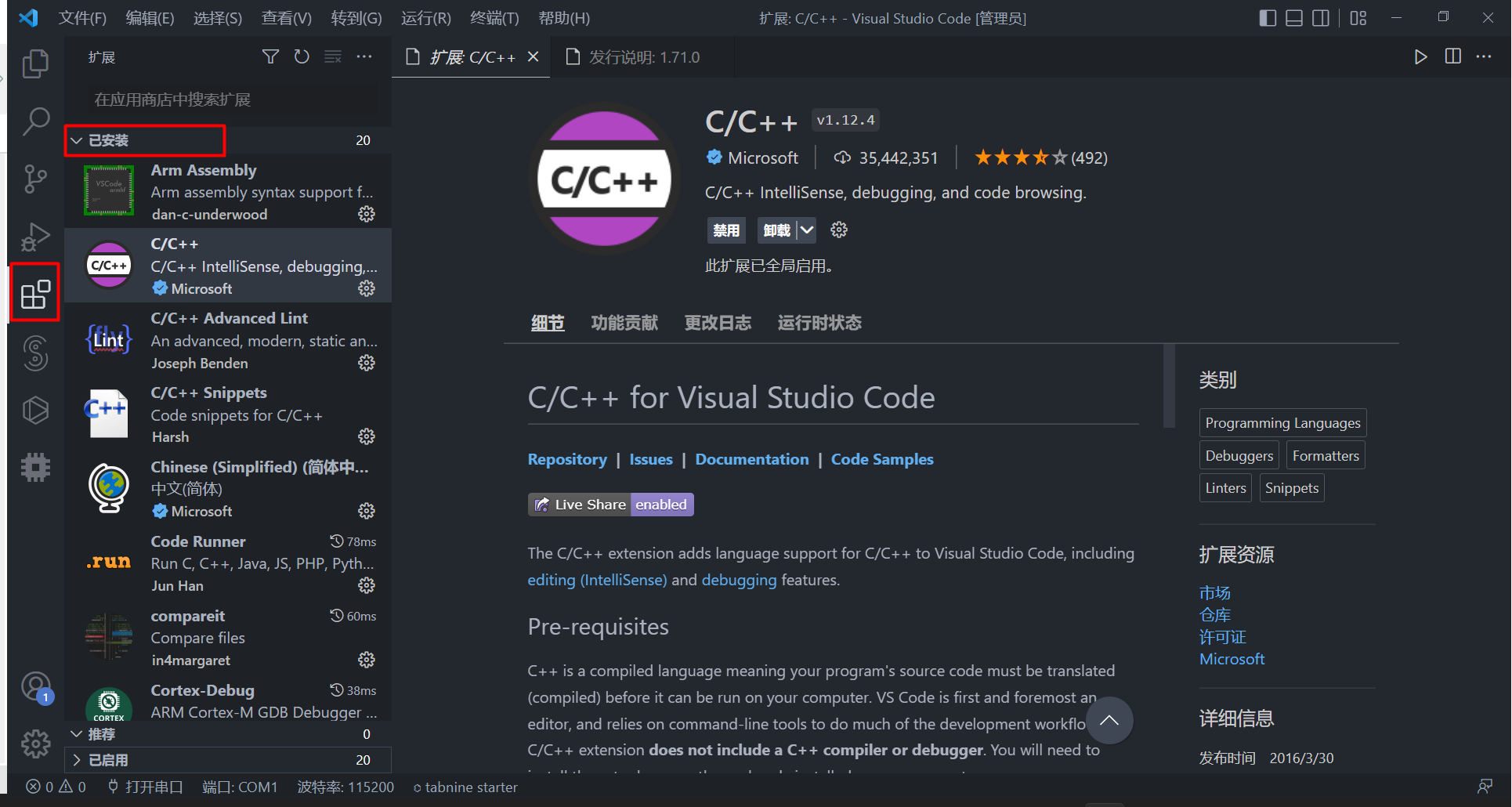Toggle the panel layout icon in title bar
The width and height of the screenshot is (1512, 807).
click(1293, 17)
